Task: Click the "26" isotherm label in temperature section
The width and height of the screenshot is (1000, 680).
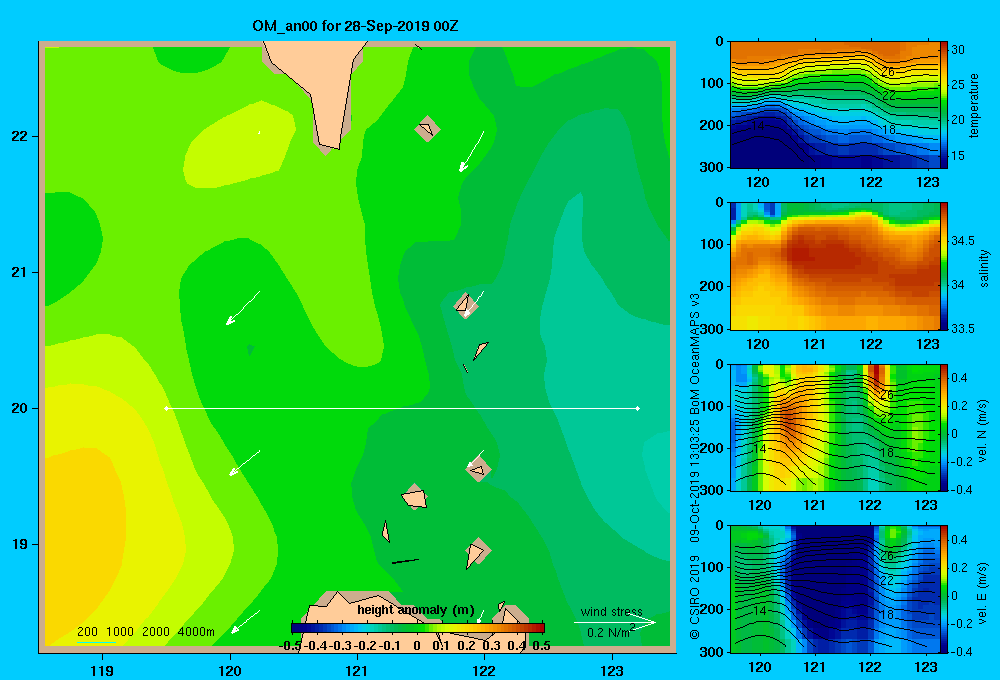Action: tap(888, 72)
